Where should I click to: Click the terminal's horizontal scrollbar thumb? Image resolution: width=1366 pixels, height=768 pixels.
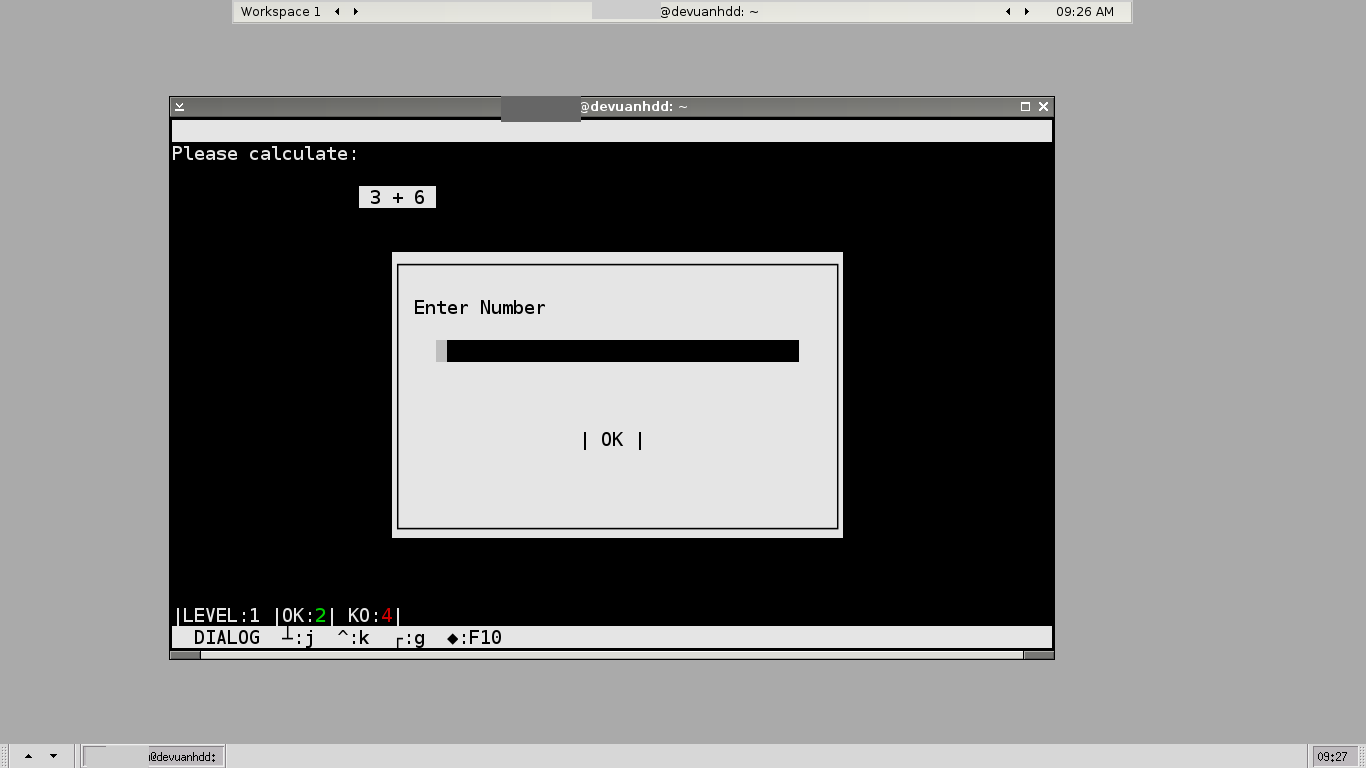point(612,655)
